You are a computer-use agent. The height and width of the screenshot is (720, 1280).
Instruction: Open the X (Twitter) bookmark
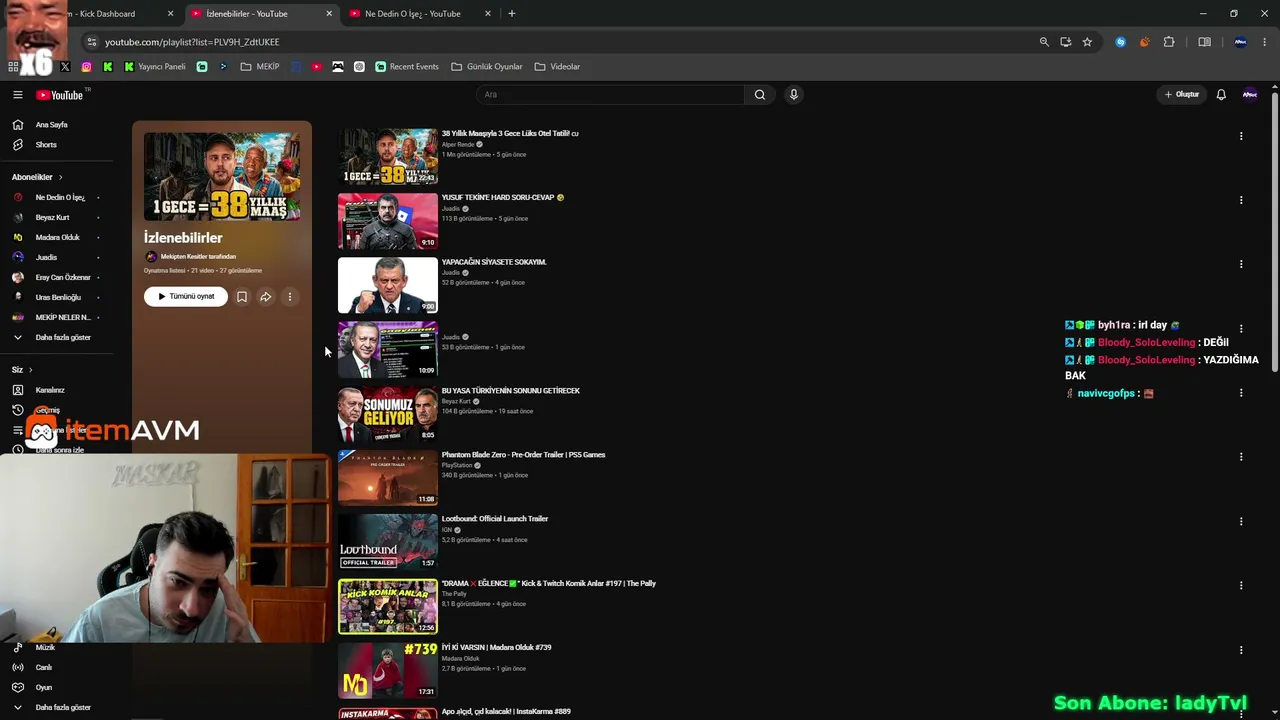[65, 67]
